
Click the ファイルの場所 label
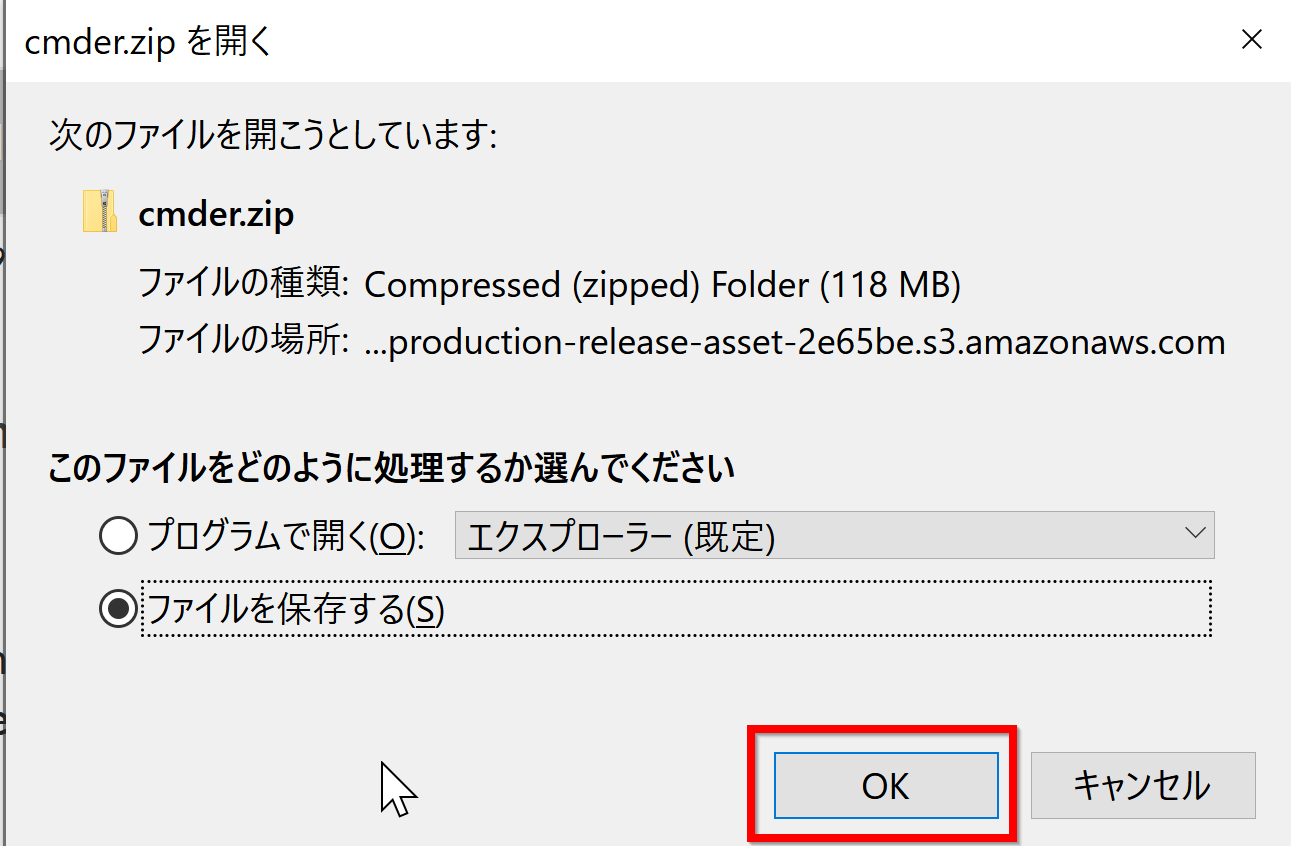243,342
